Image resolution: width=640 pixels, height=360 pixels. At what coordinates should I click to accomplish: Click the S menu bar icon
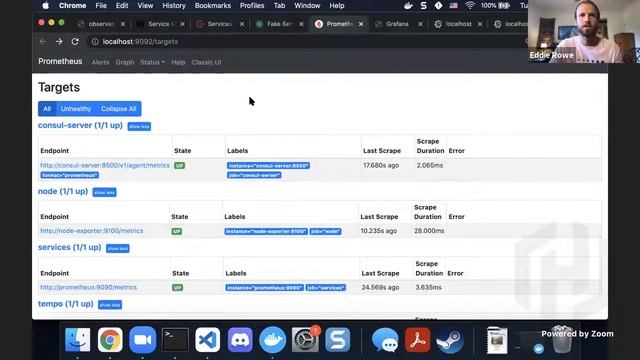click(424, 6)
